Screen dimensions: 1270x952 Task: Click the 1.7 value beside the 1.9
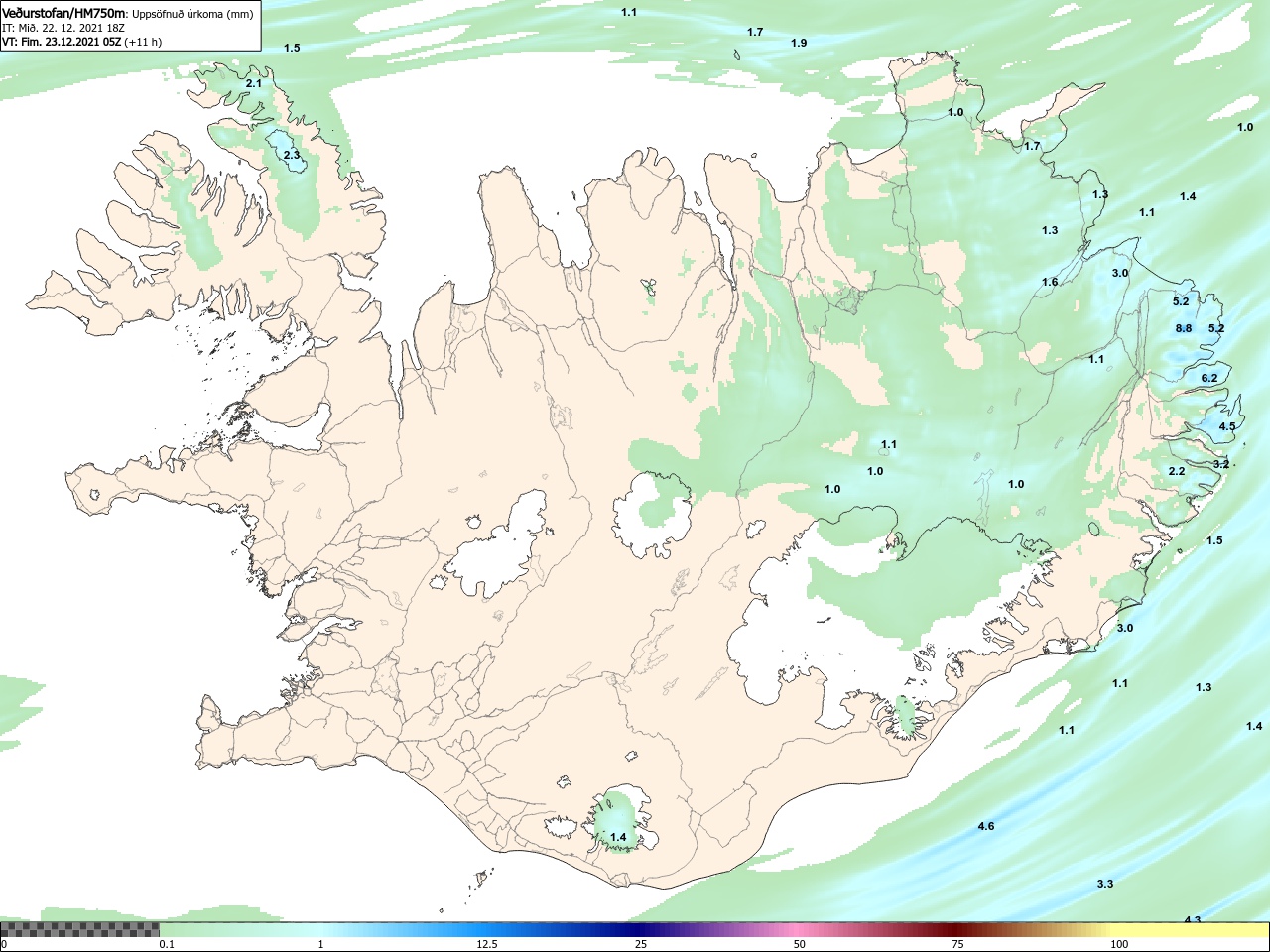pyautogui.click(x=755, y=32)
